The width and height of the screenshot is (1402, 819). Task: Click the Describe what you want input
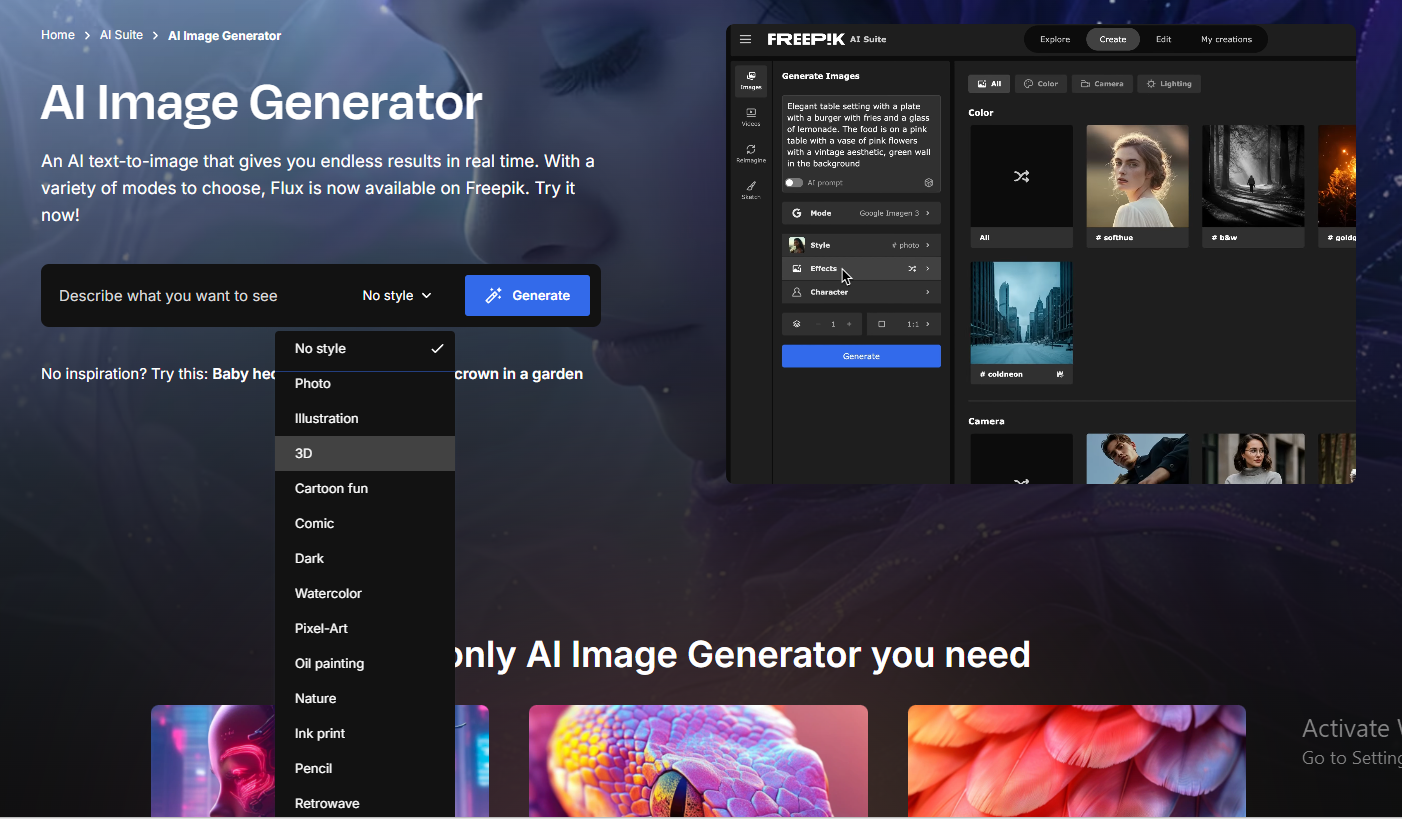coord(200,295)
